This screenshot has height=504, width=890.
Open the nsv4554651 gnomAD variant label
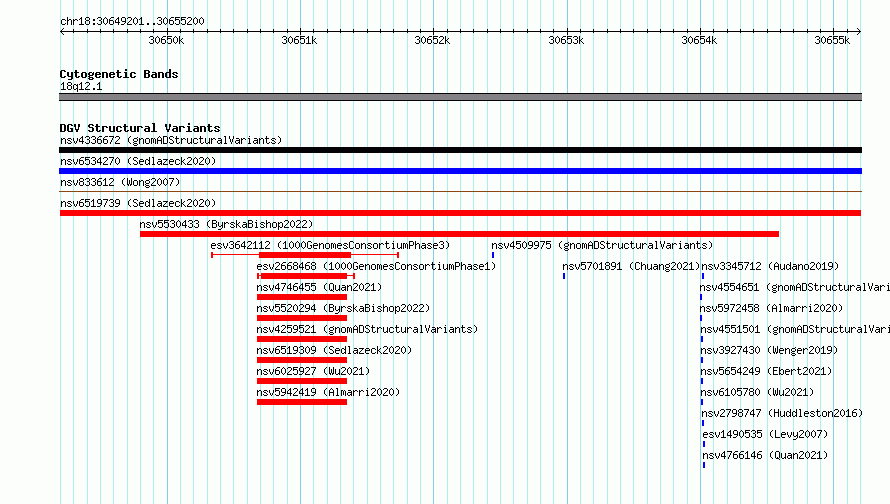795,287
